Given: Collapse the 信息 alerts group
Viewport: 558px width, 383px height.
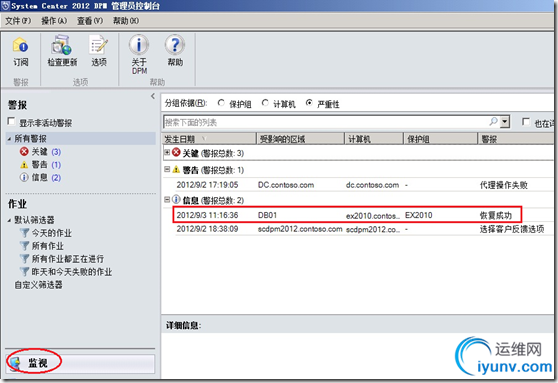Looking at the screenshot, I should point(167,200).
